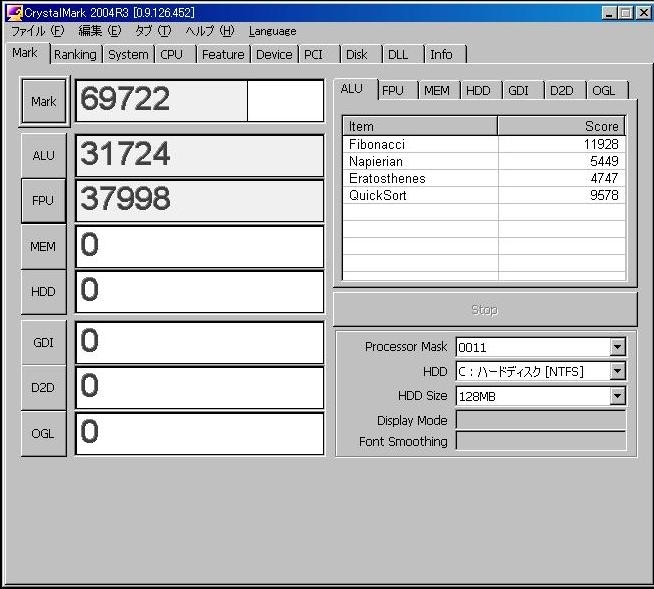Run the FPU benchmark button
The width and height of the screenshot is (654, 589).
pos(43,201)
